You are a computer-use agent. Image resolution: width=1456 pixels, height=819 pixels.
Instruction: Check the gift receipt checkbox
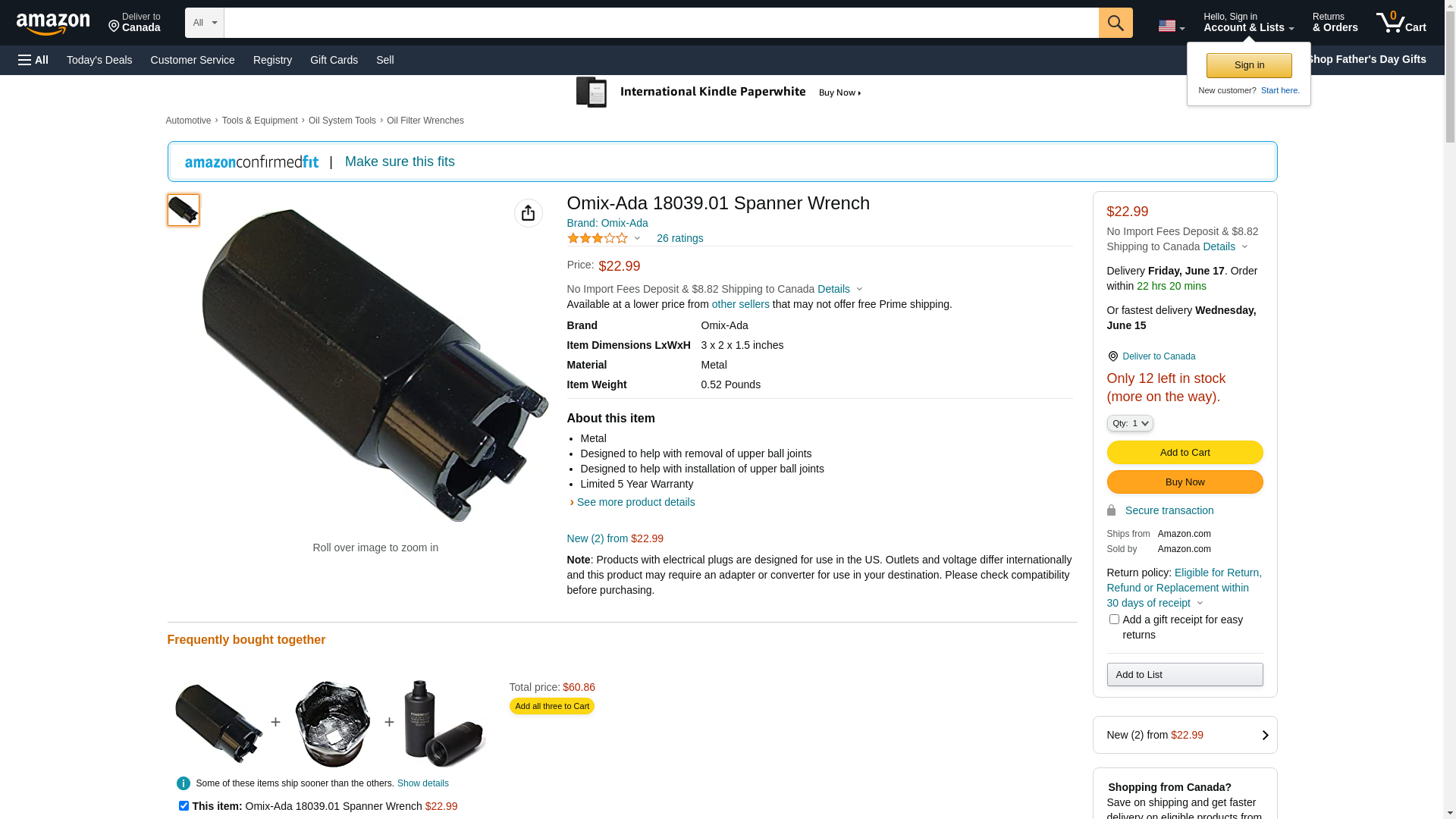[x=1114, y=620]
